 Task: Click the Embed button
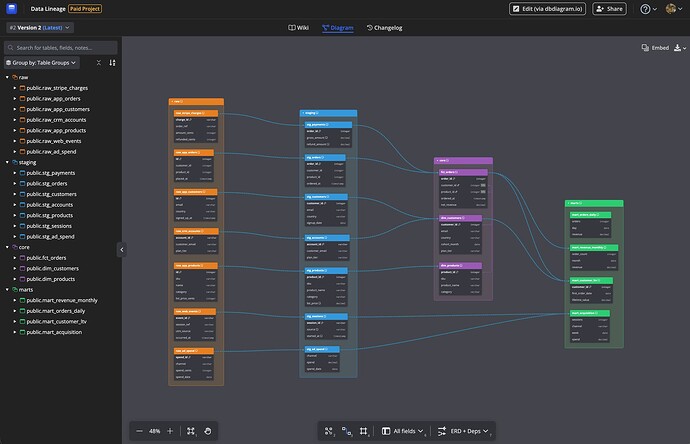click(x=655, y=48)
